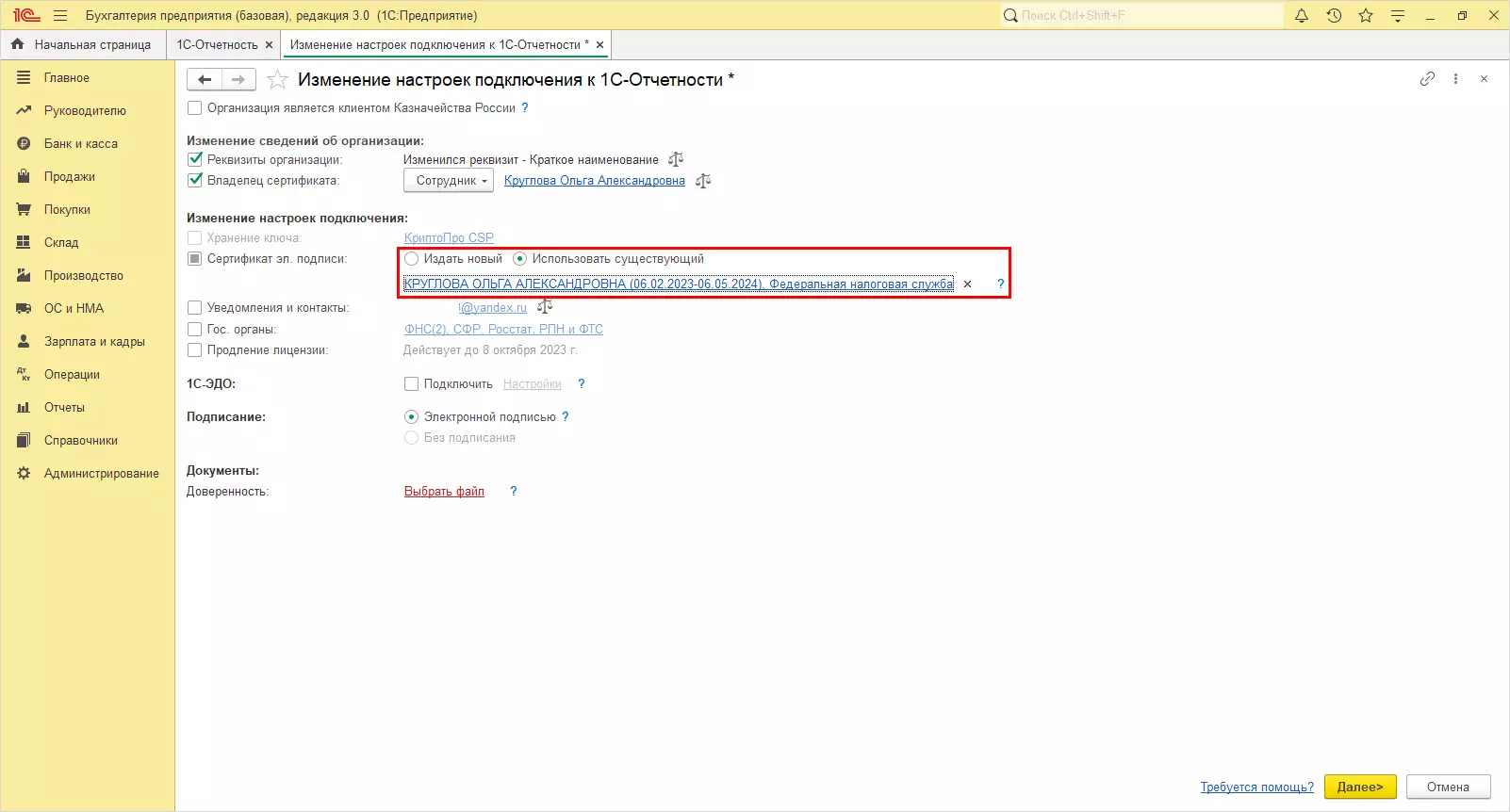This screenshot has height=812, width=1510.
Task: Open the Продажи section
Action: click(x=88, y=177)
